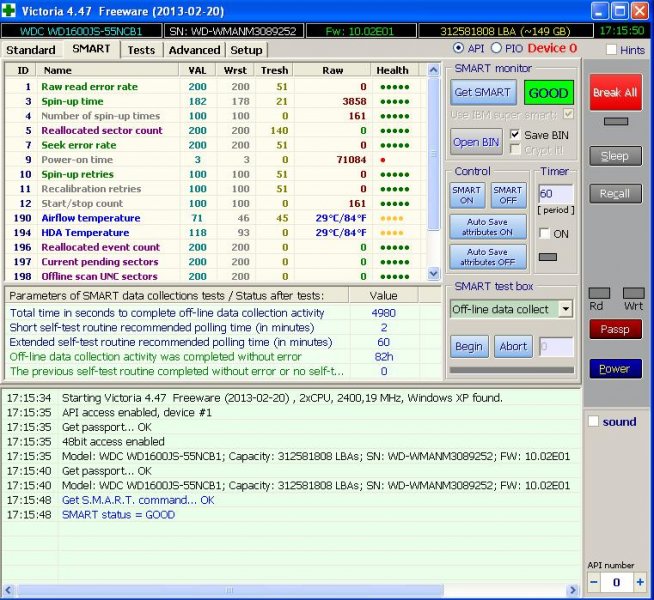Toggle the Save BIN checkbox

pos(516,135)
